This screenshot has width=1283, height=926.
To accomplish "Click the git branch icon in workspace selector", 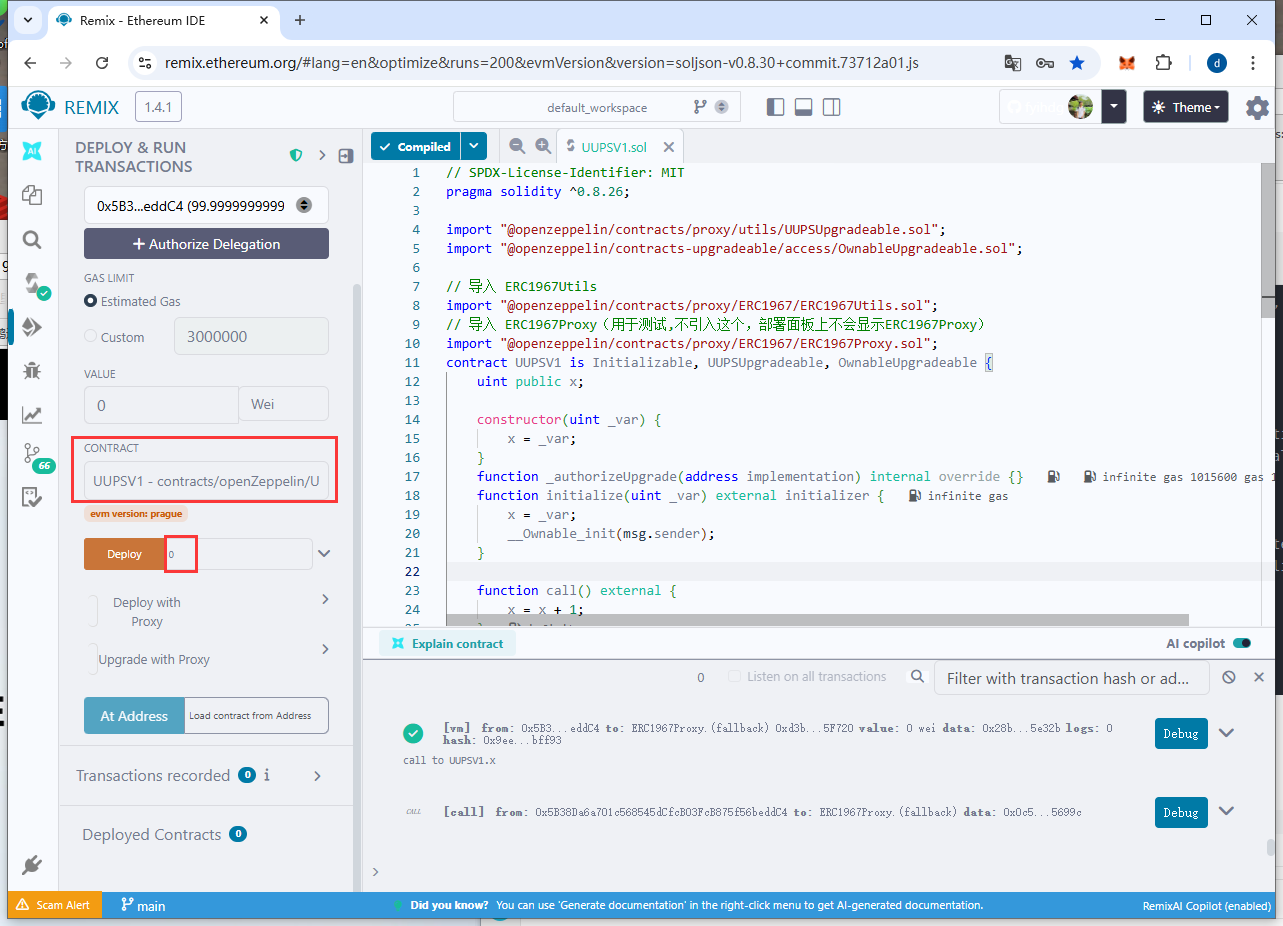I will [700, 107].
